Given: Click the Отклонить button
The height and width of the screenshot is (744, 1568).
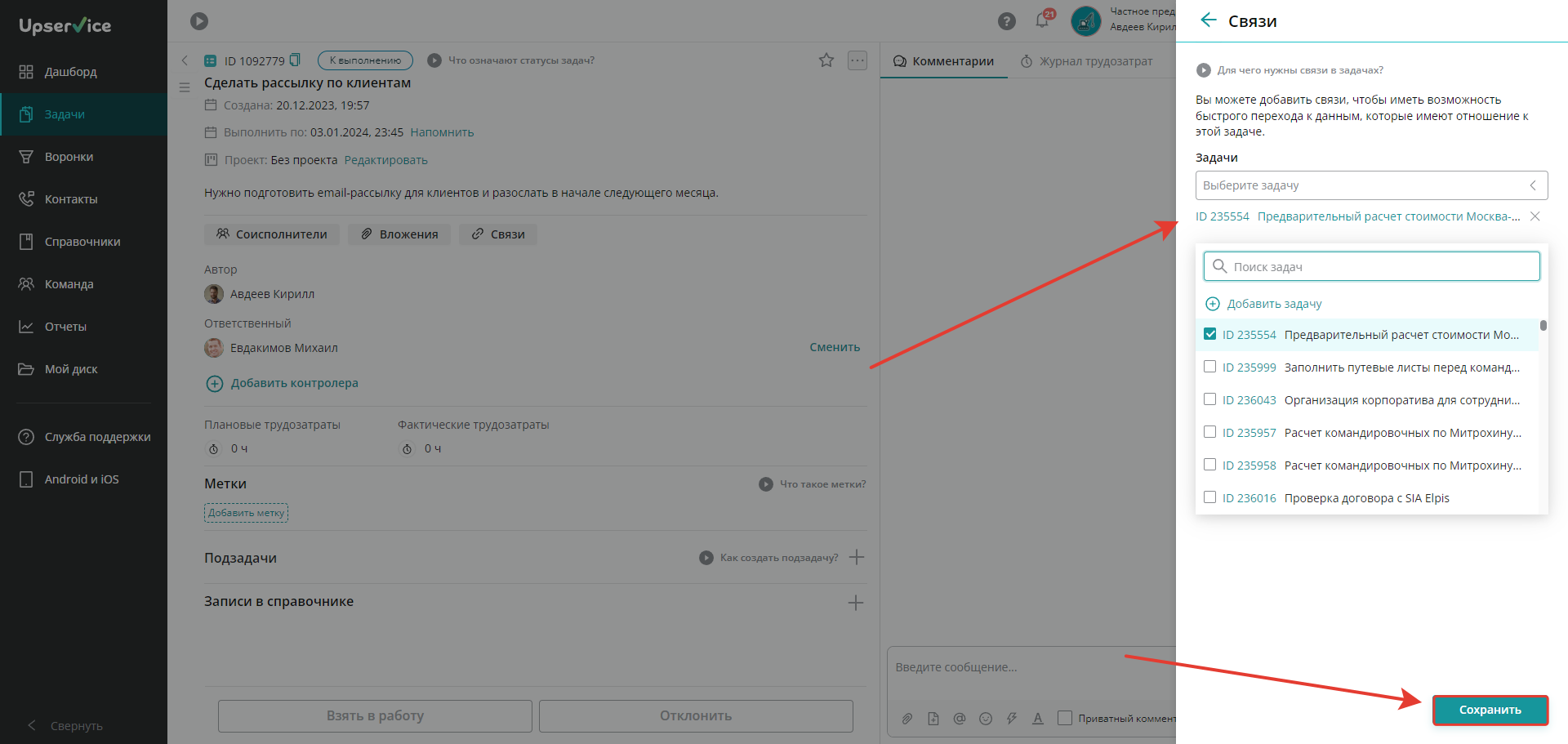Looking at the screenshot, I should coord(696,716).
